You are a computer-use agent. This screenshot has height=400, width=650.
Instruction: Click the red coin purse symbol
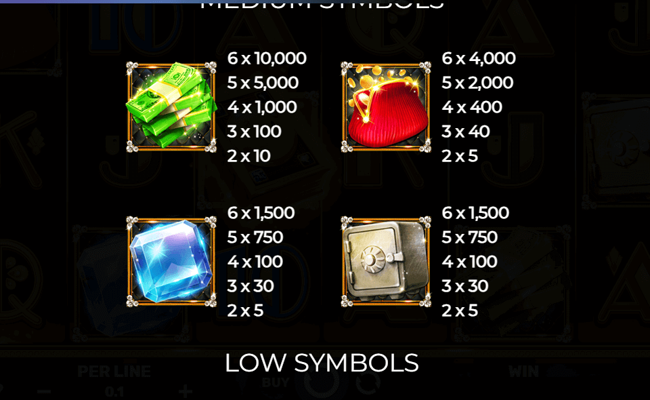[x=386, y=107]
